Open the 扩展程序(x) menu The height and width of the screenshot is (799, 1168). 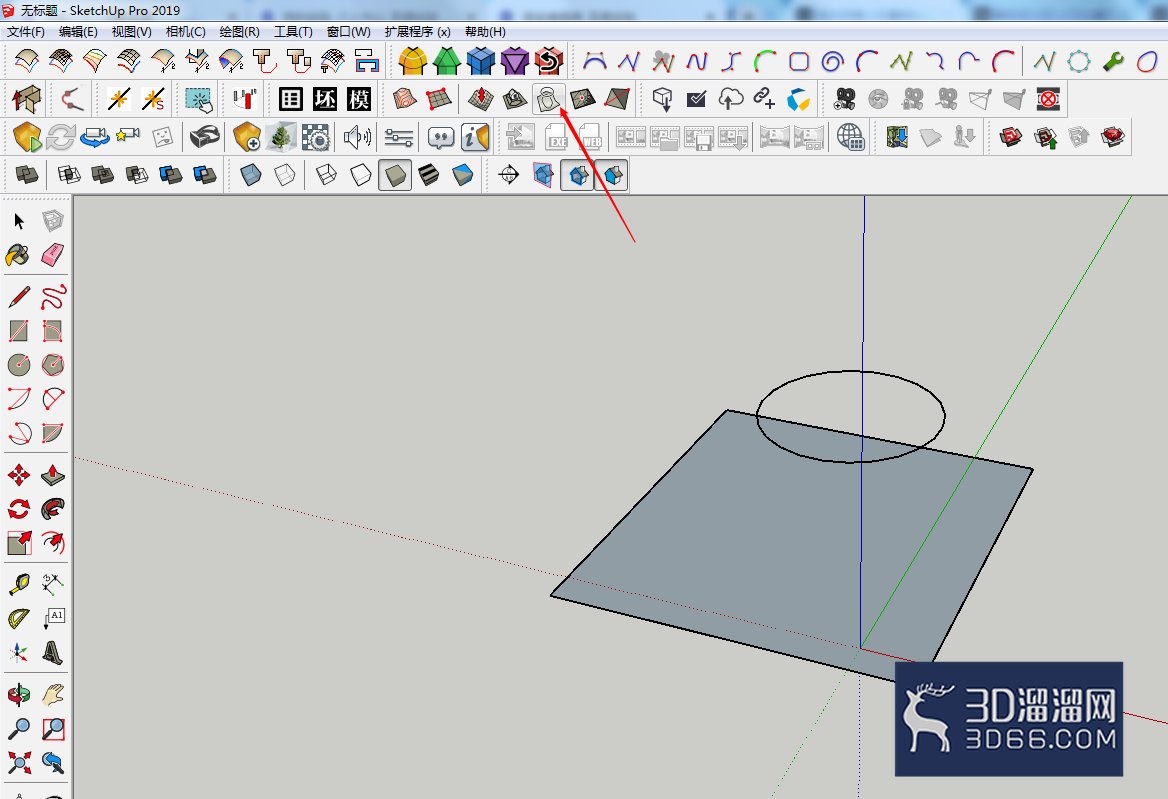coord(417,31)
